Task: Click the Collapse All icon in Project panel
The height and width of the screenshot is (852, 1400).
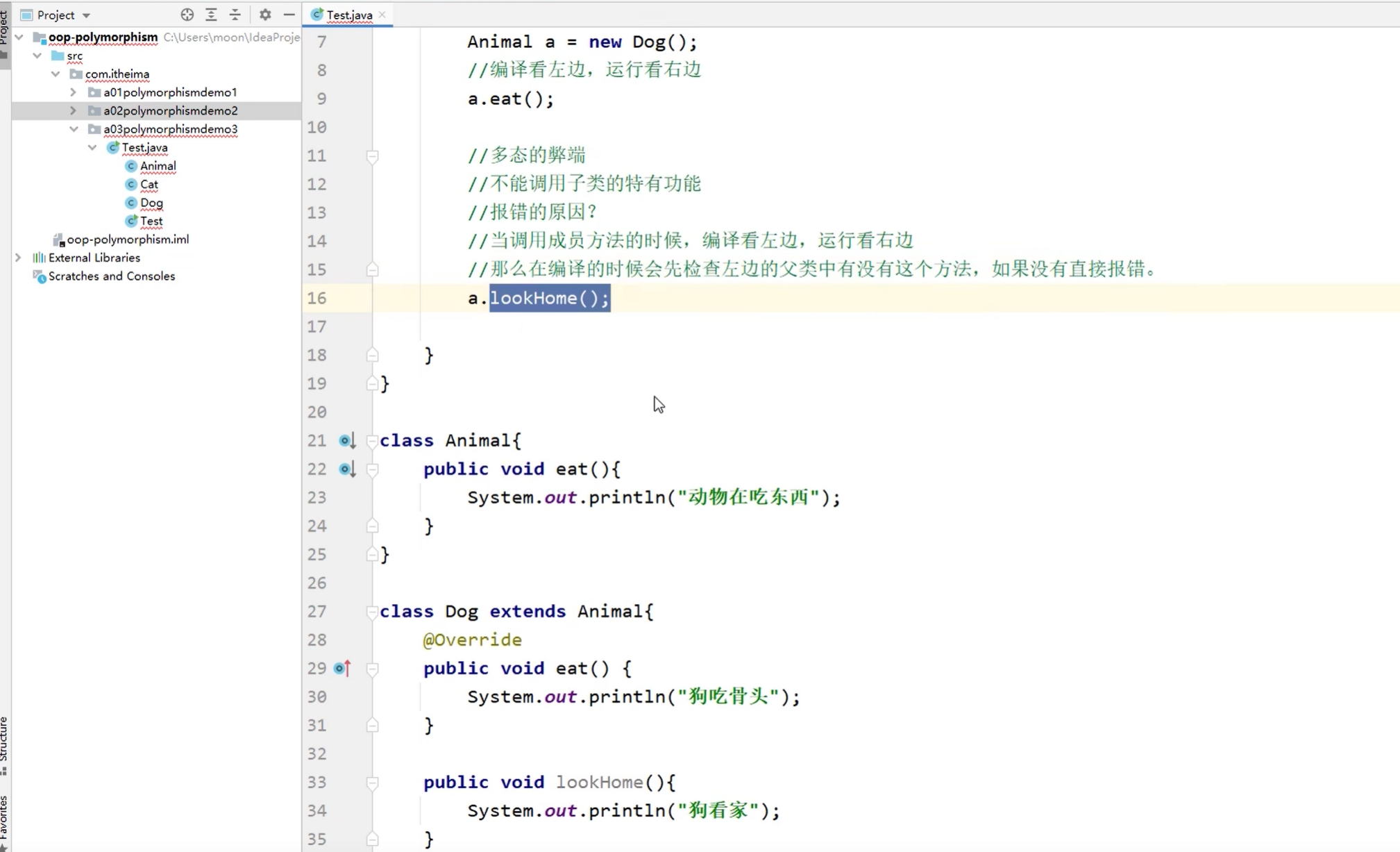Action: point(235,15)
